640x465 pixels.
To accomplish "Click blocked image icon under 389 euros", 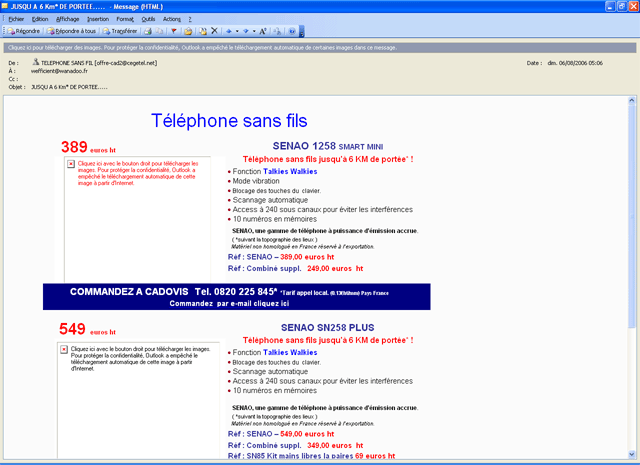I will (71, 164).
